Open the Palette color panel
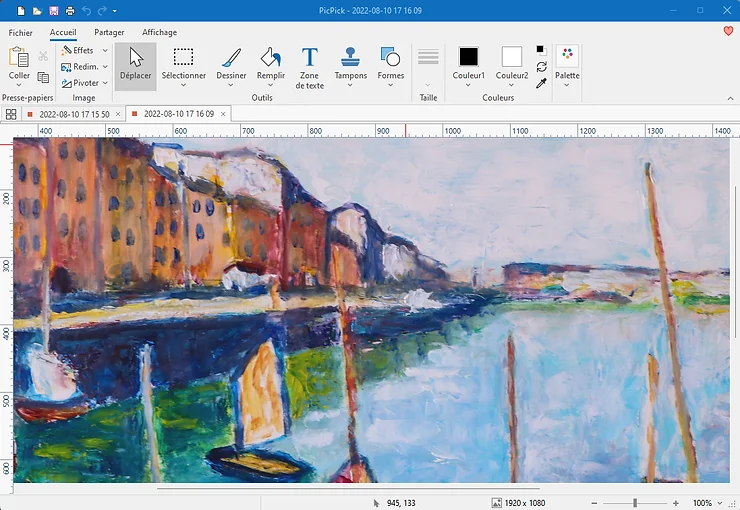 pyautogui.click(x=567, y=66)
